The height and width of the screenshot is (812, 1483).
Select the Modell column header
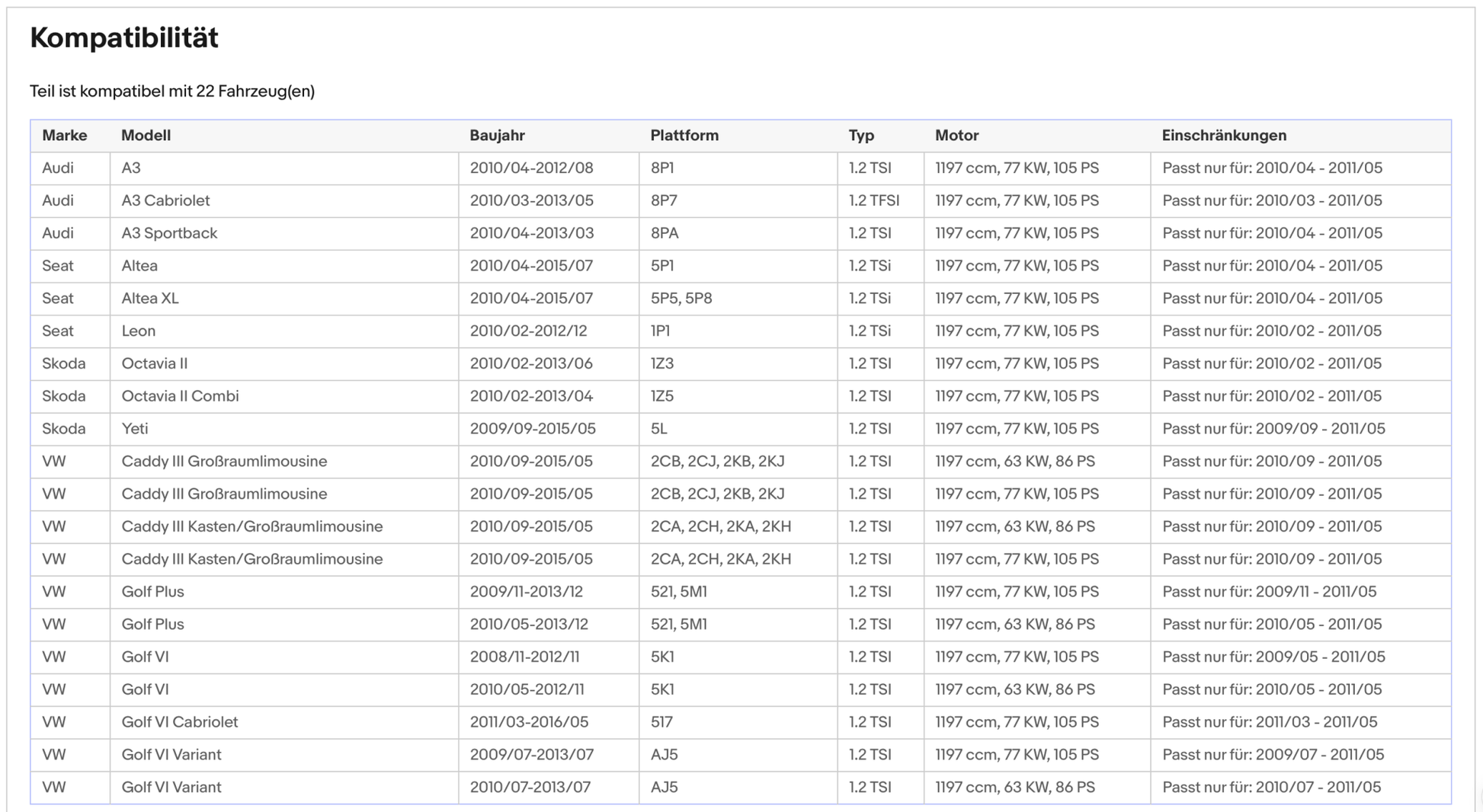[146, 136]
